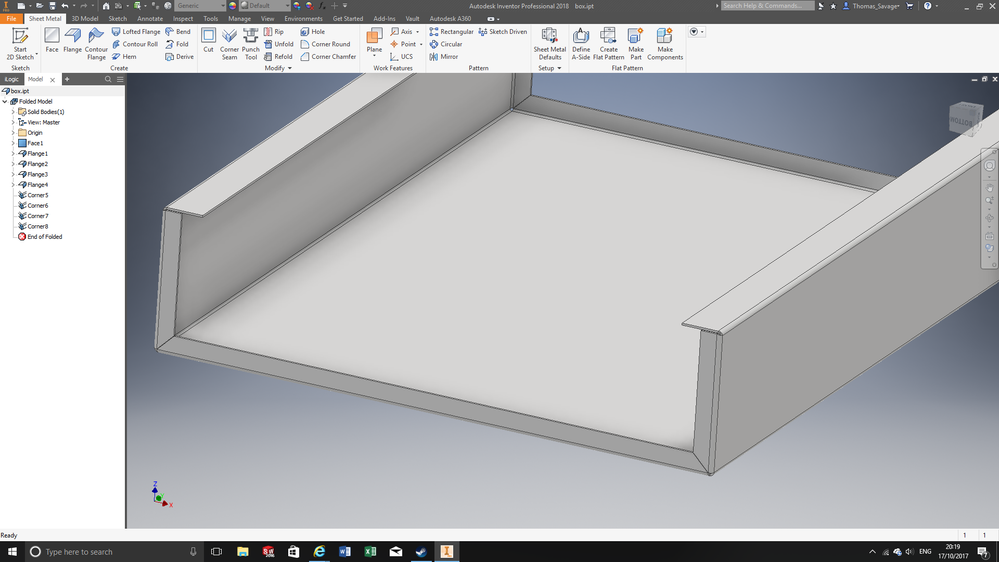The image size is (999, 562).
Task: Select the Refold tool
Action: tap(278, 57)
